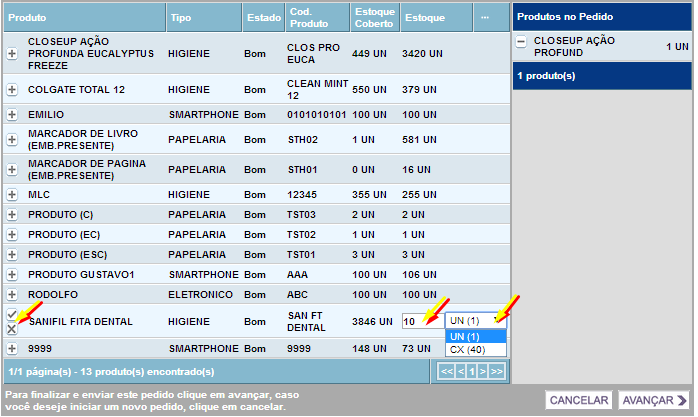Click the COLGATE TOTAL 12 product name
The image size is (698, 417).
click(76, 89)
